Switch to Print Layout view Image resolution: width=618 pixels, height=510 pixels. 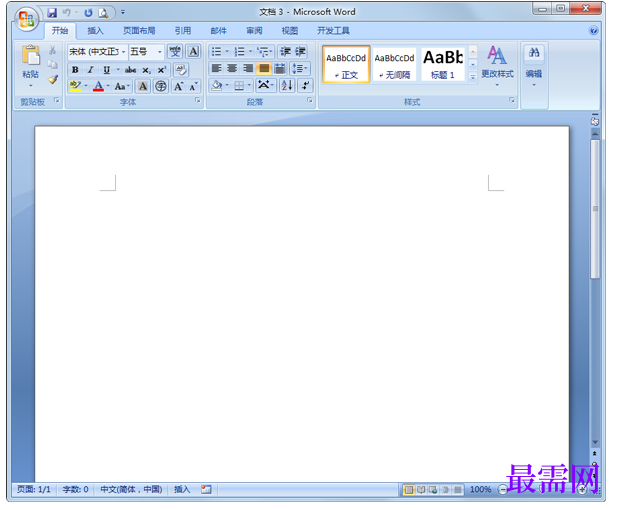(x=409, y=490)
